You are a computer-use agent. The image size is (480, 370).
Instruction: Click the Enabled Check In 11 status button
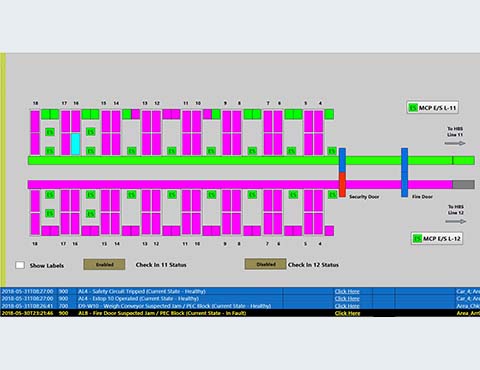click(104, 264)
